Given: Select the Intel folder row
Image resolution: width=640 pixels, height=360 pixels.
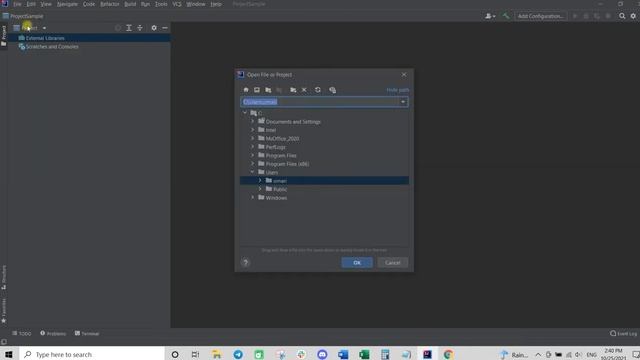Looking at the screenshot, I should pyautogui.click(x=324, y=130).
